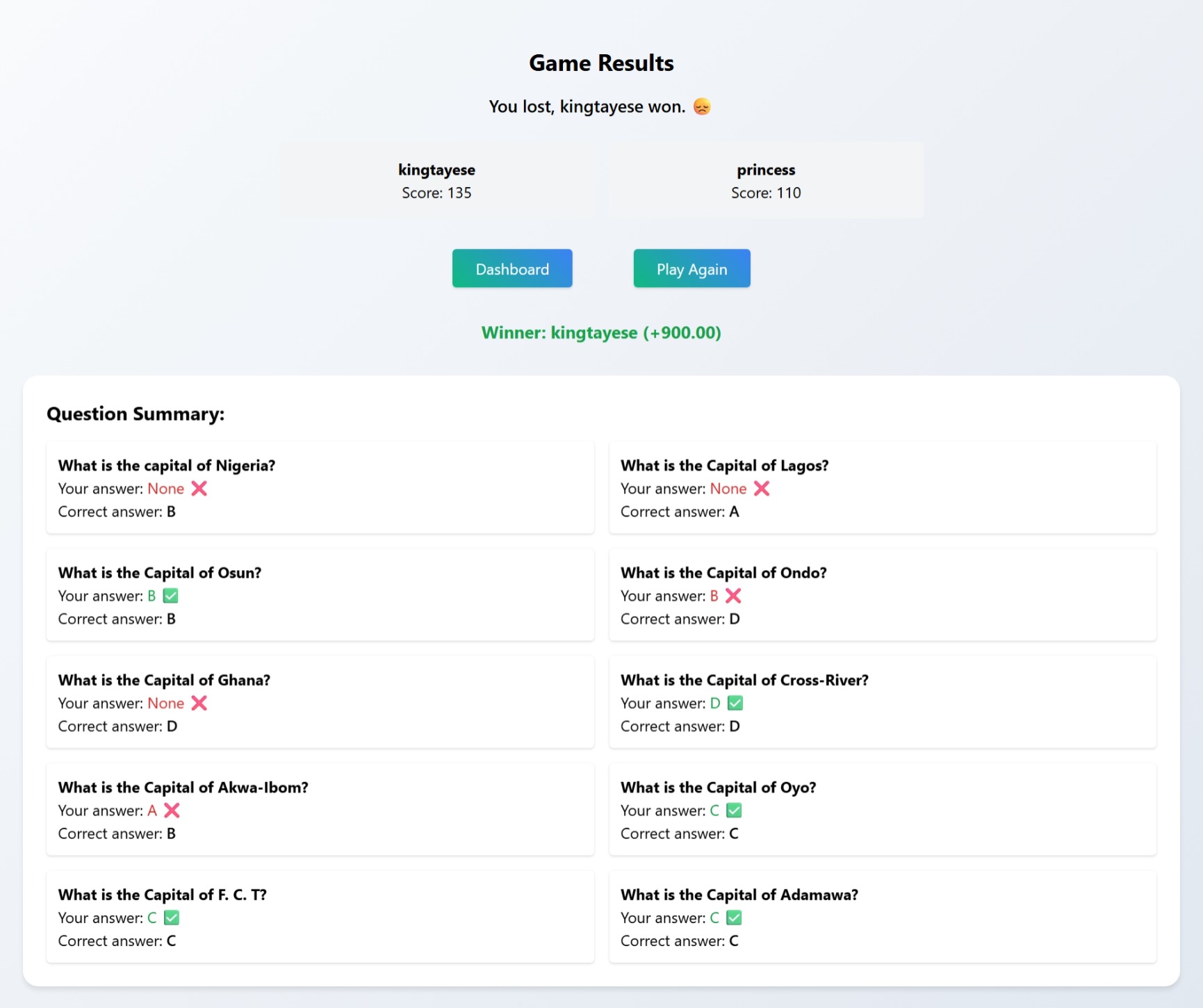
Task: Click 'Score: 135' text
Action: click(436, 193)
